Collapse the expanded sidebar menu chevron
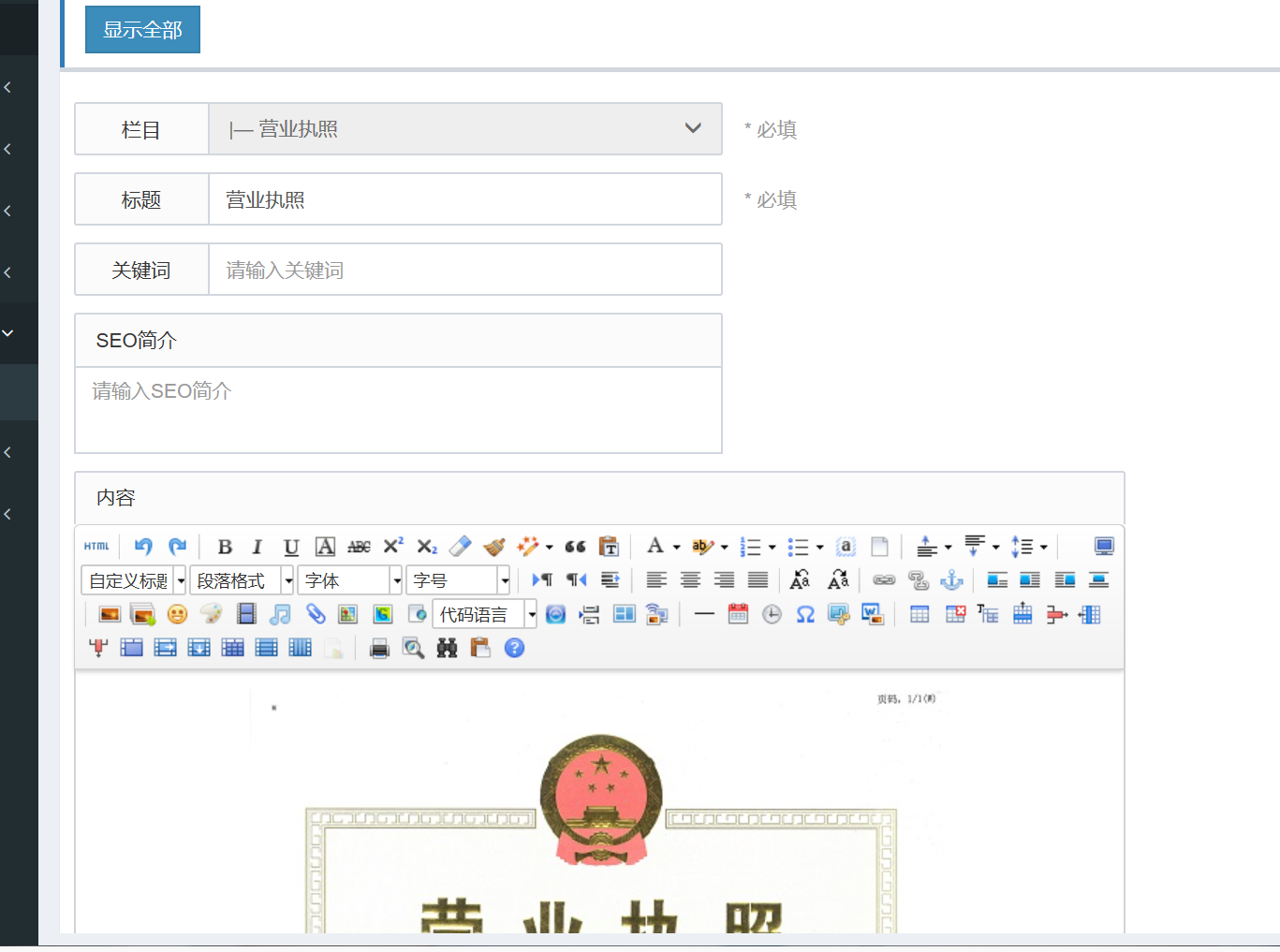The image size is (1280, 952). [x=8, y=332]
